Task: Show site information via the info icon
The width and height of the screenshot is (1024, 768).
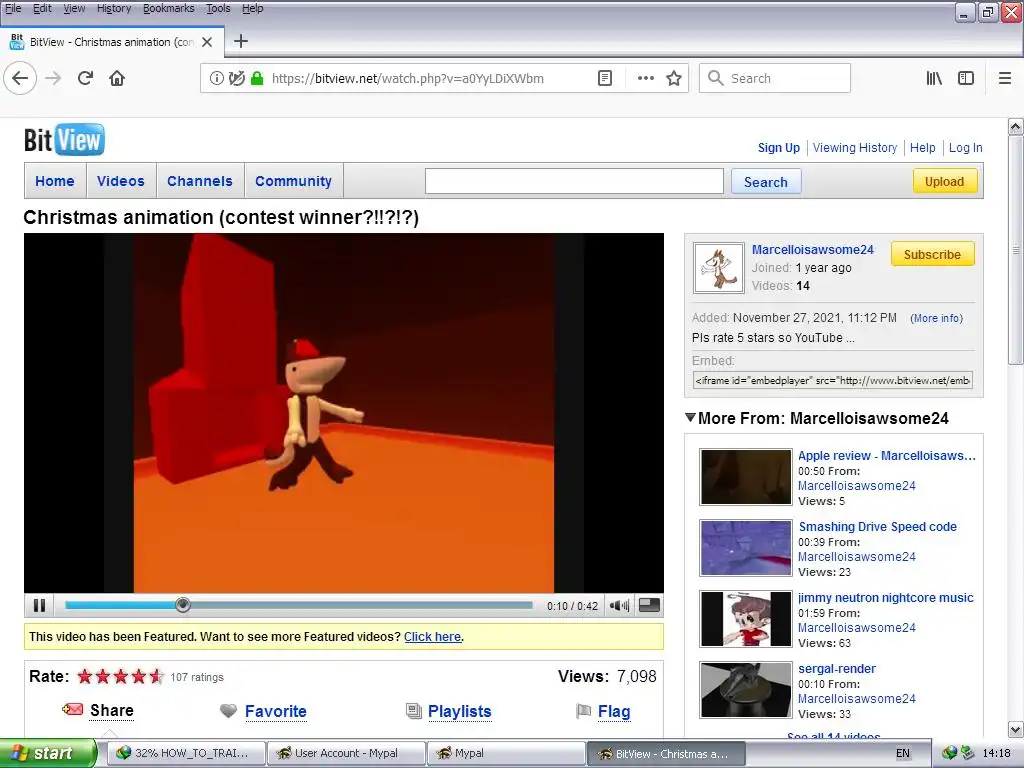Action: 216,78
